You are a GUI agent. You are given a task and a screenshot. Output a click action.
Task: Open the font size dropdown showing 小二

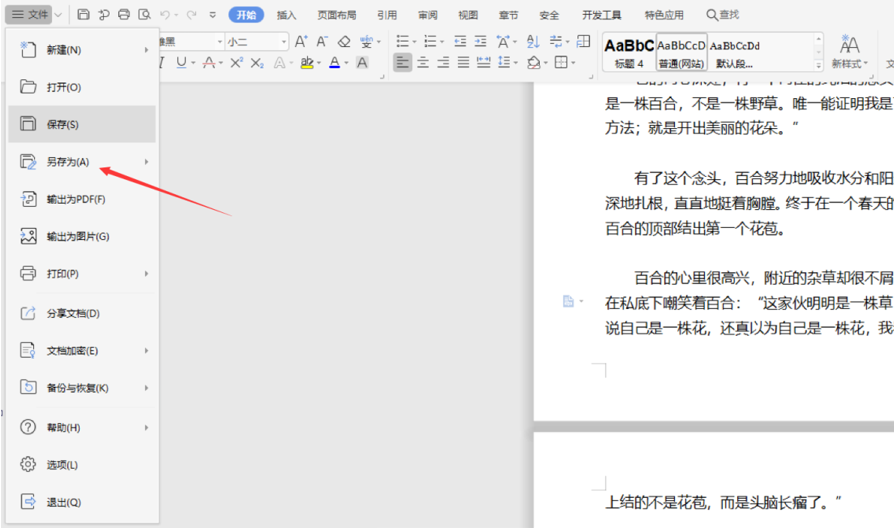pos(283,42)
